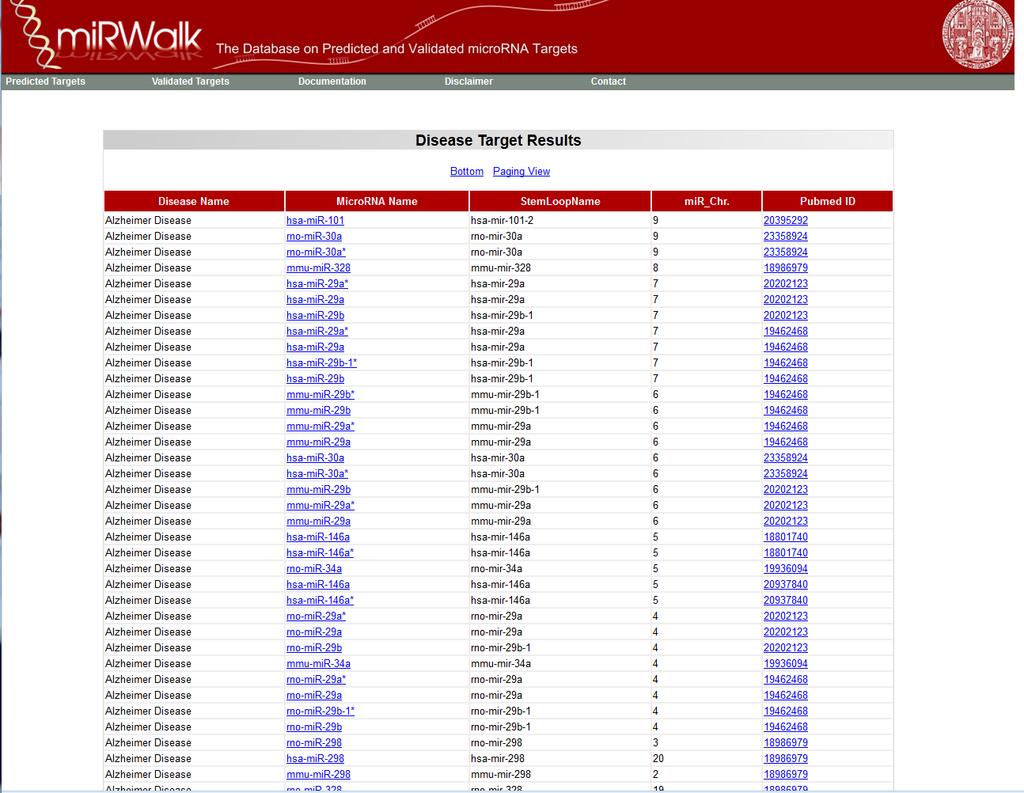The width and height of the screenshot is (1024, 793).
Task: Select stem loop cell mmu-mir-298
Action: [501, 774]
